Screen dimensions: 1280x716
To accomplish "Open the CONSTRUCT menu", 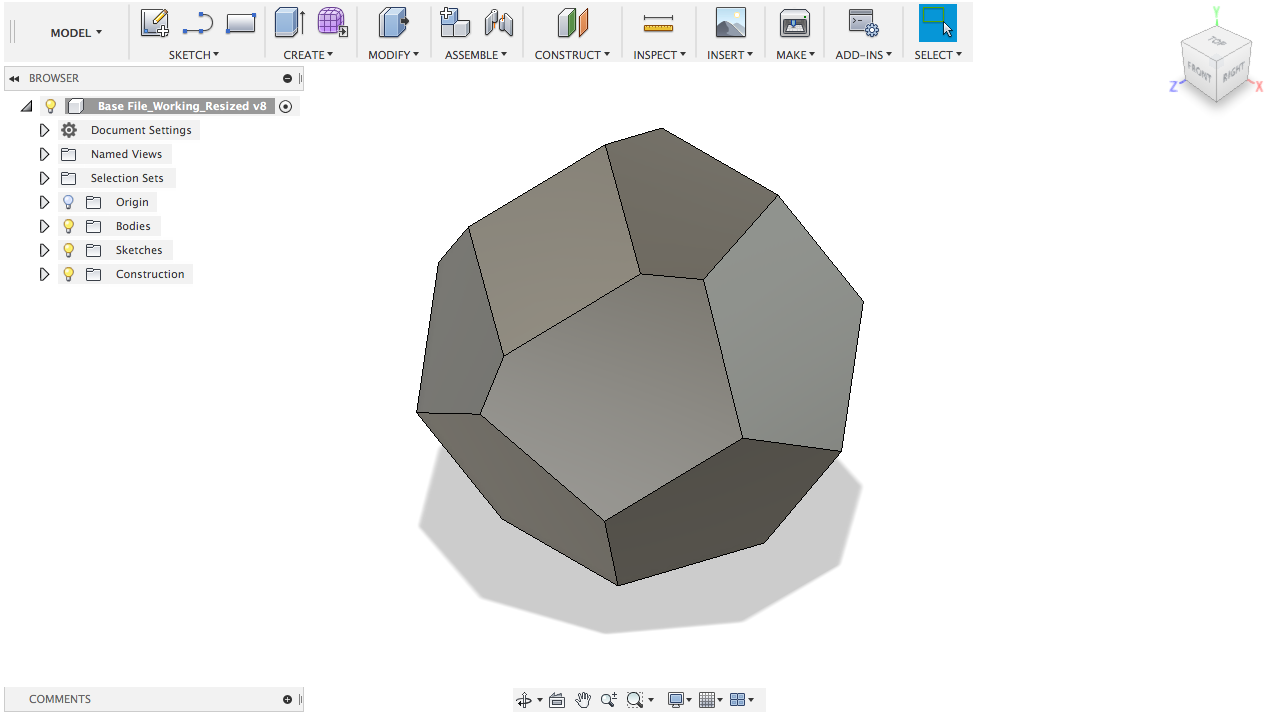I will coord(572,55).
